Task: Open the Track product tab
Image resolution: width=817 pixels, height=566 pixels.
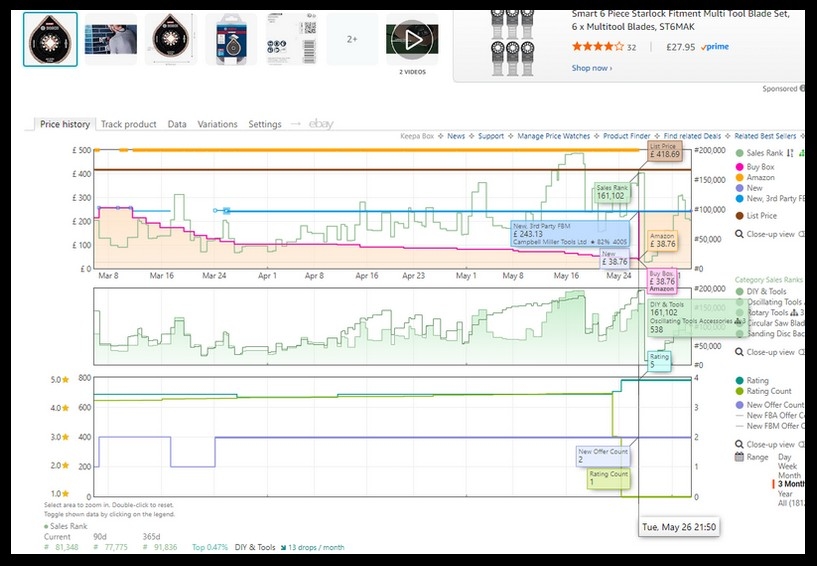Action: tap(128, 124)
